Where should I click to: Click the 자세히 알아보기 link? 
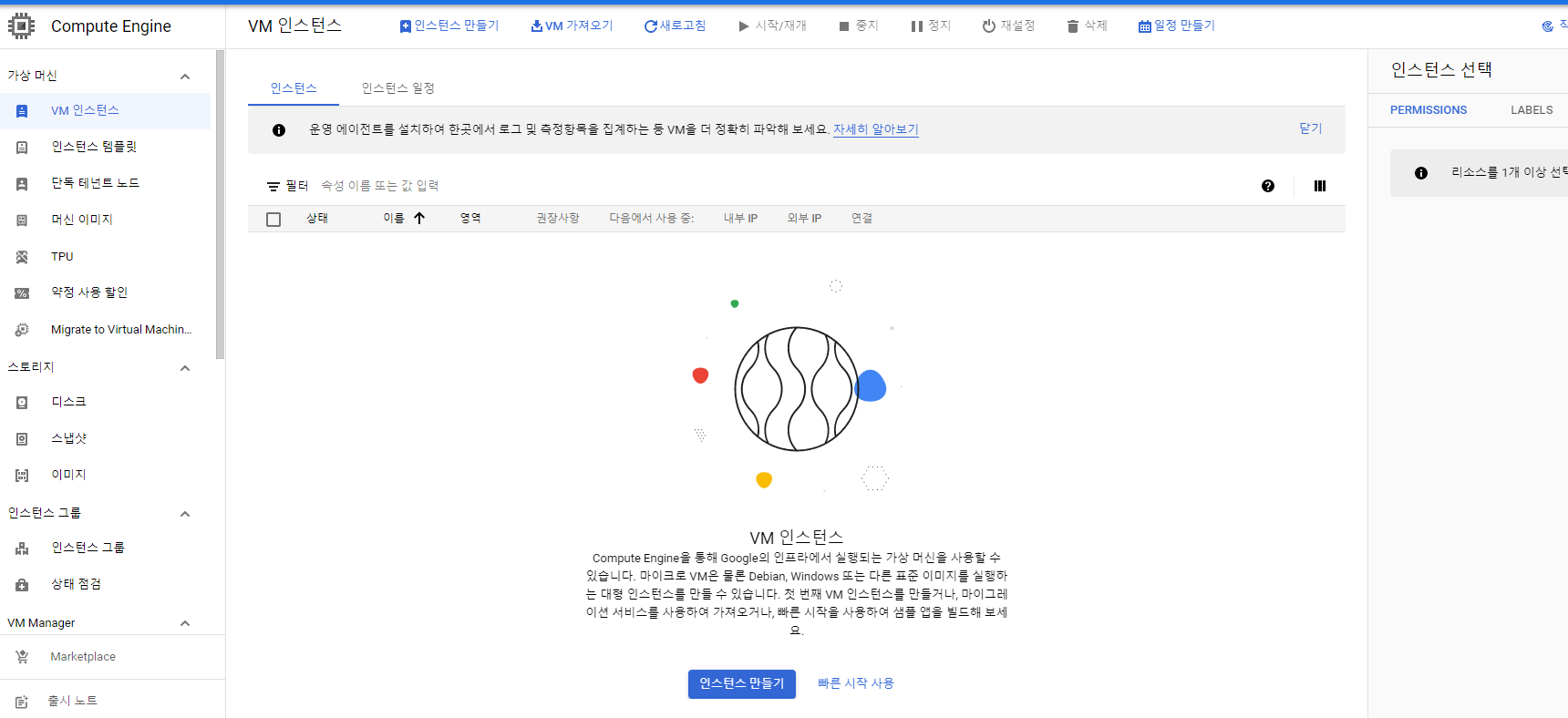pyautogui.click(x=876, y=129)
